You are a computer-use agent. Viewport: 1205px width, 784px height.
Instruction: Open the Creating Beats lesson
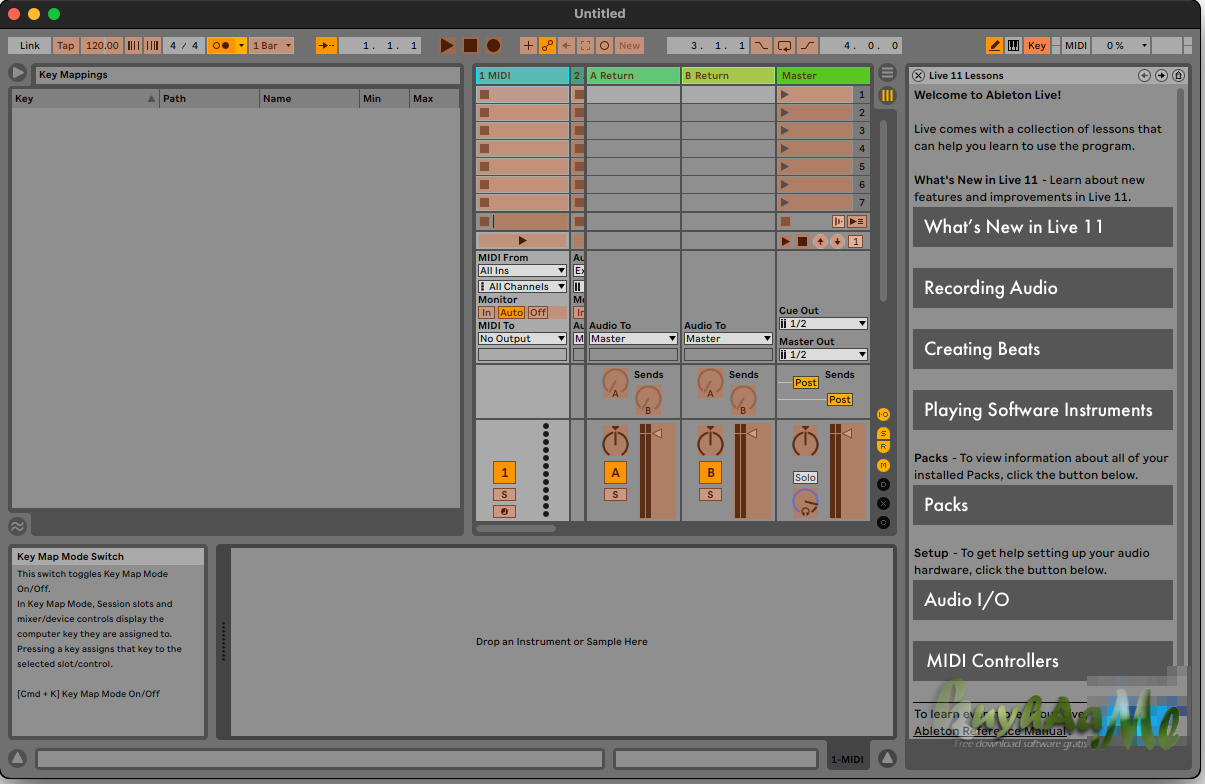click(1043, 349)
